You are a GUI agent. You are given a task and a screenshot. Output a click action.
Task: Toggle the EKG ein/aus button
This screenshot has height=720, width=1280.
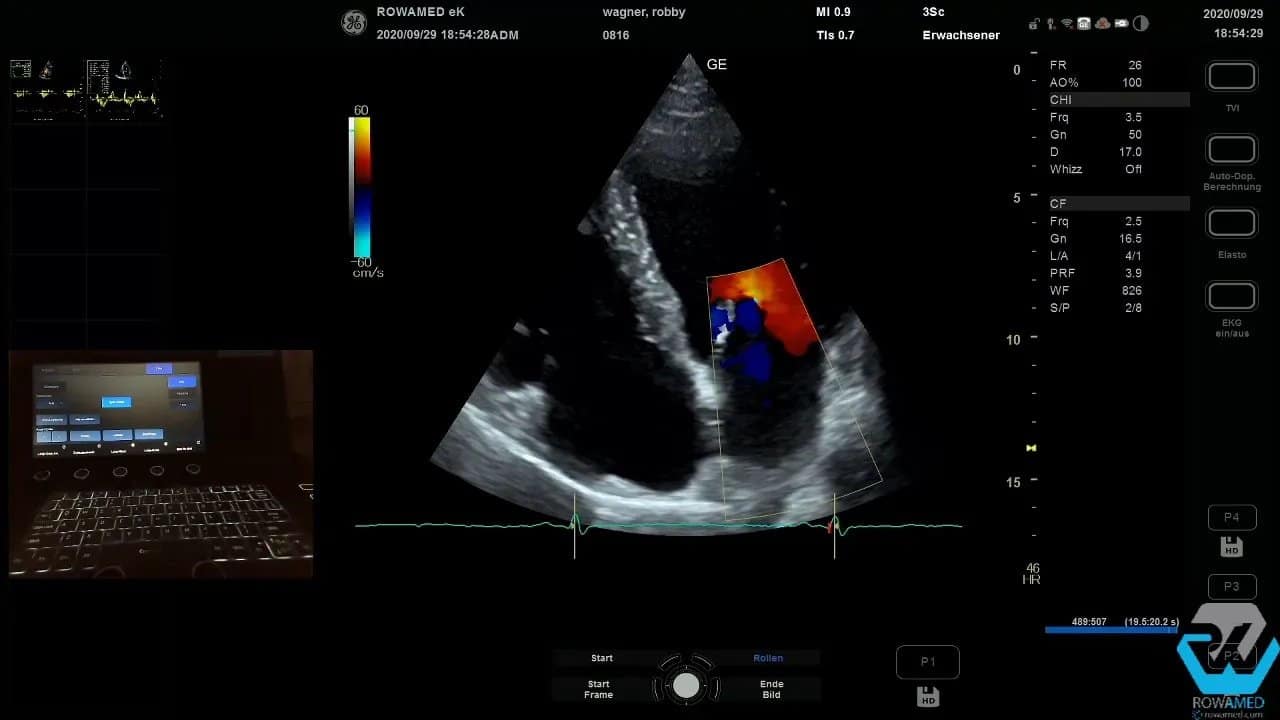click(1231, 297)
